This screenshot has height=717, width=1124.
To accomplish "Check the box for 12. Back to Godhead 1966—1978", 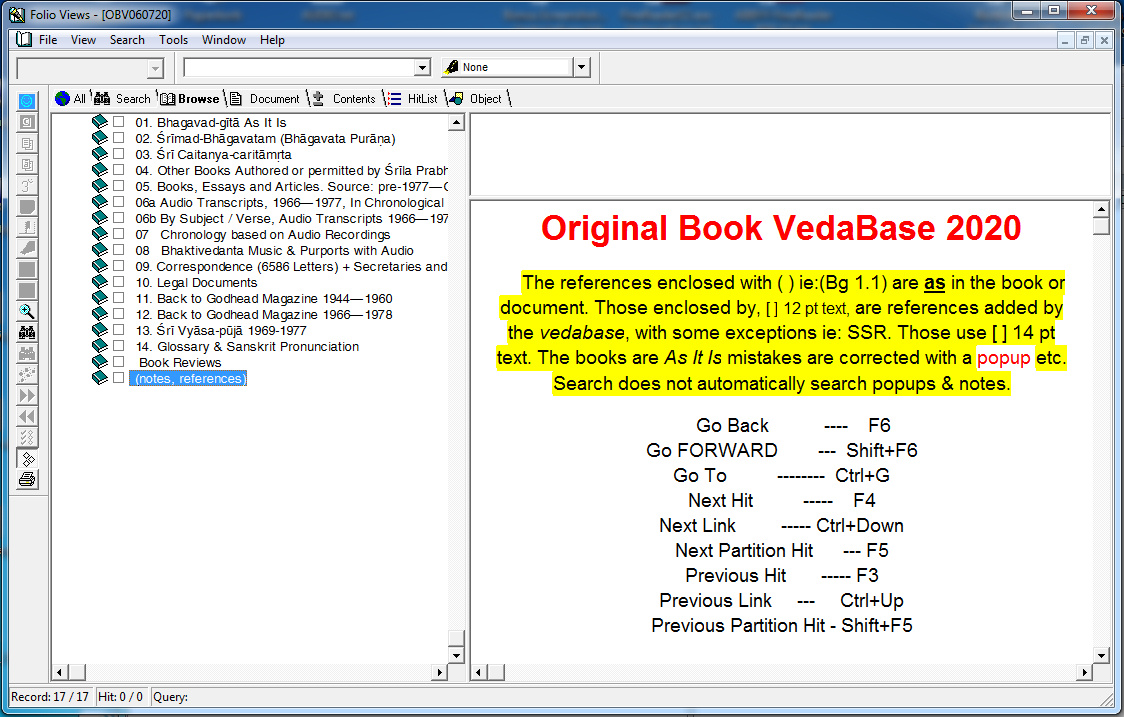I will (x=119, y=313).
